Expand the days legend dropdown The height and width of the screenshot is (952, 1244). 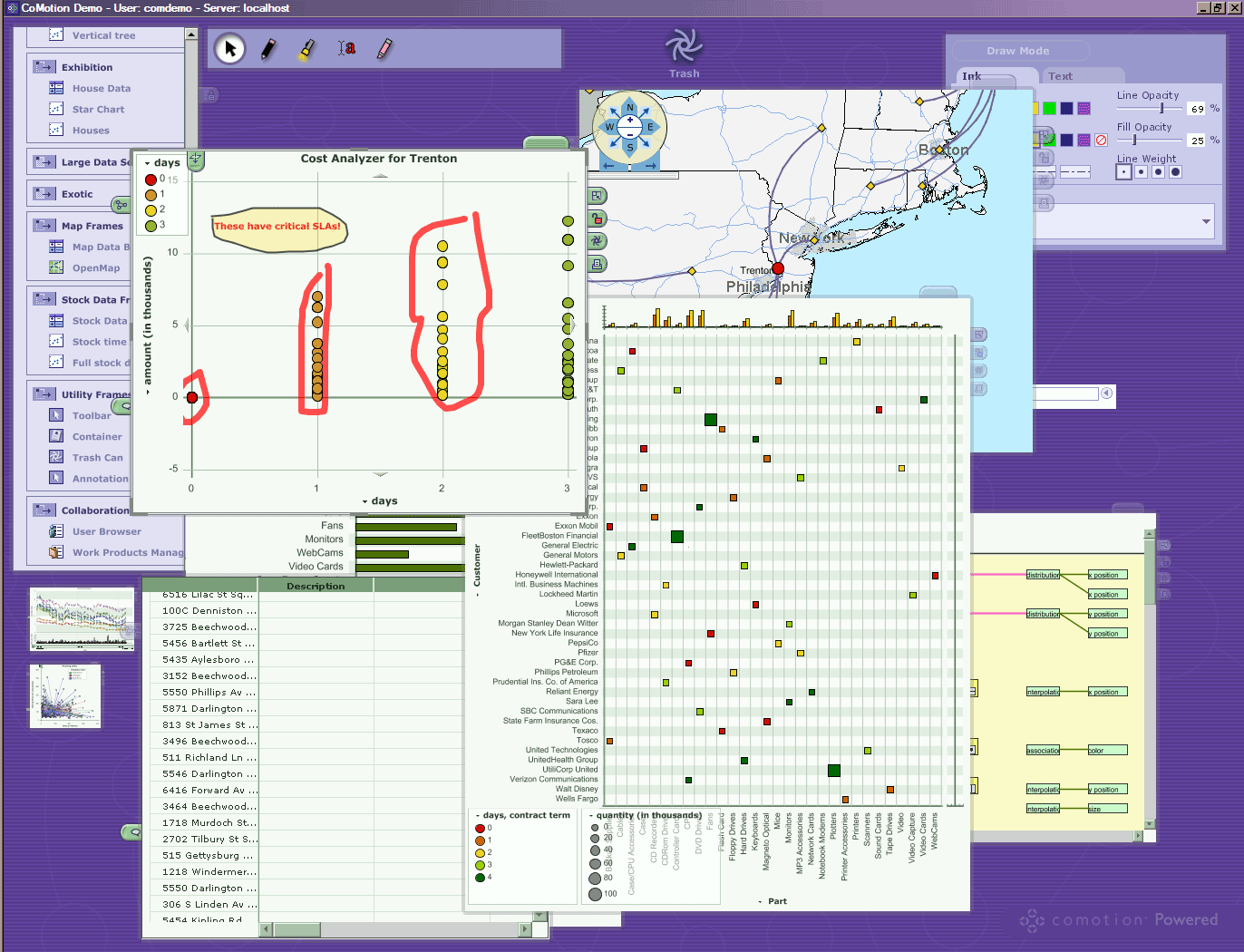click(x=148, y=163)
